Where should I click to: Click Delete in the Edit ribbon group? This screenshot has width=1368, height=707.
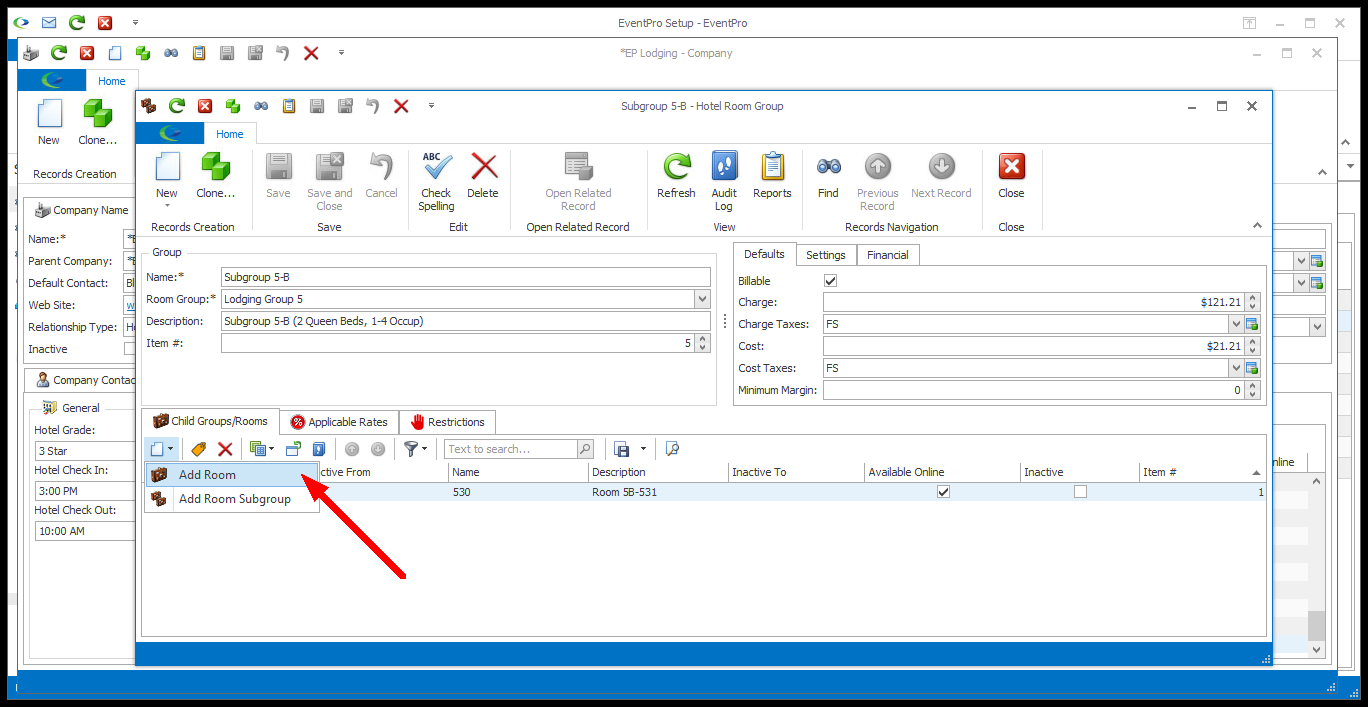(483, 176)
